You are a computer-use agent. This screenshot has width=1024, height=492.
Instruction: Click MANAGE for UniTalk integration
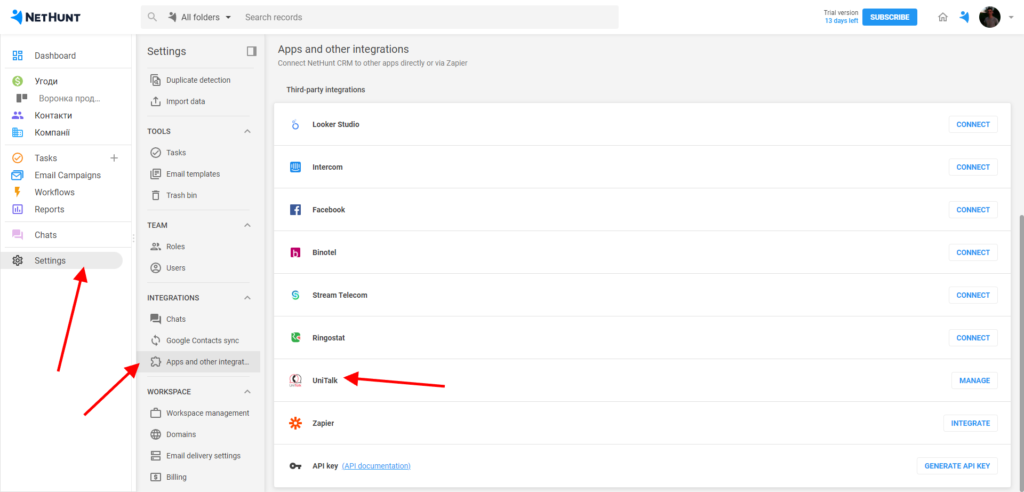pyautogui.click(x=973, y=380)
